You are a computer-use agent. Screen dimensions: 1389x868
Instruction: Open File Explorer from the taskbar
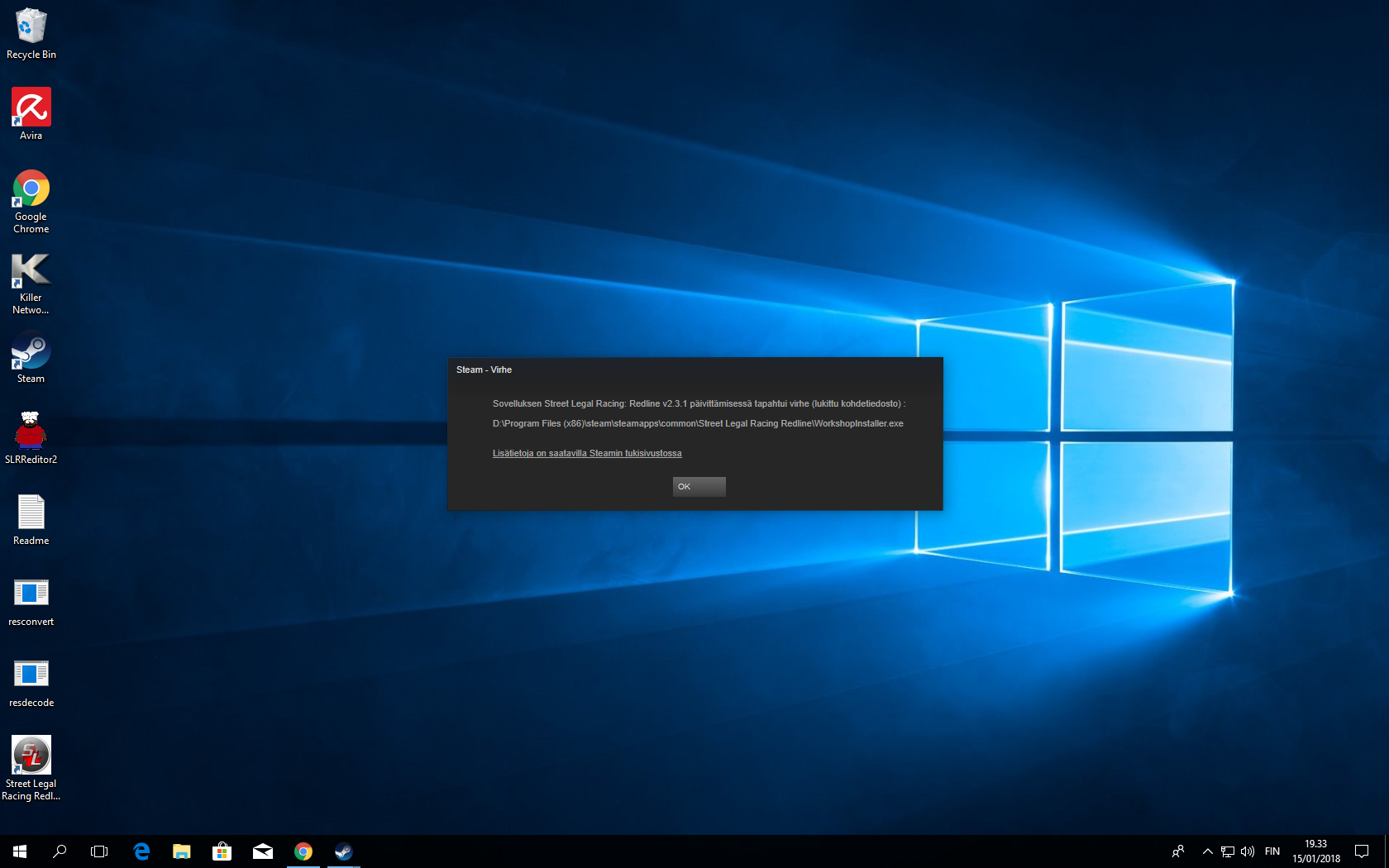click(182, 851)
